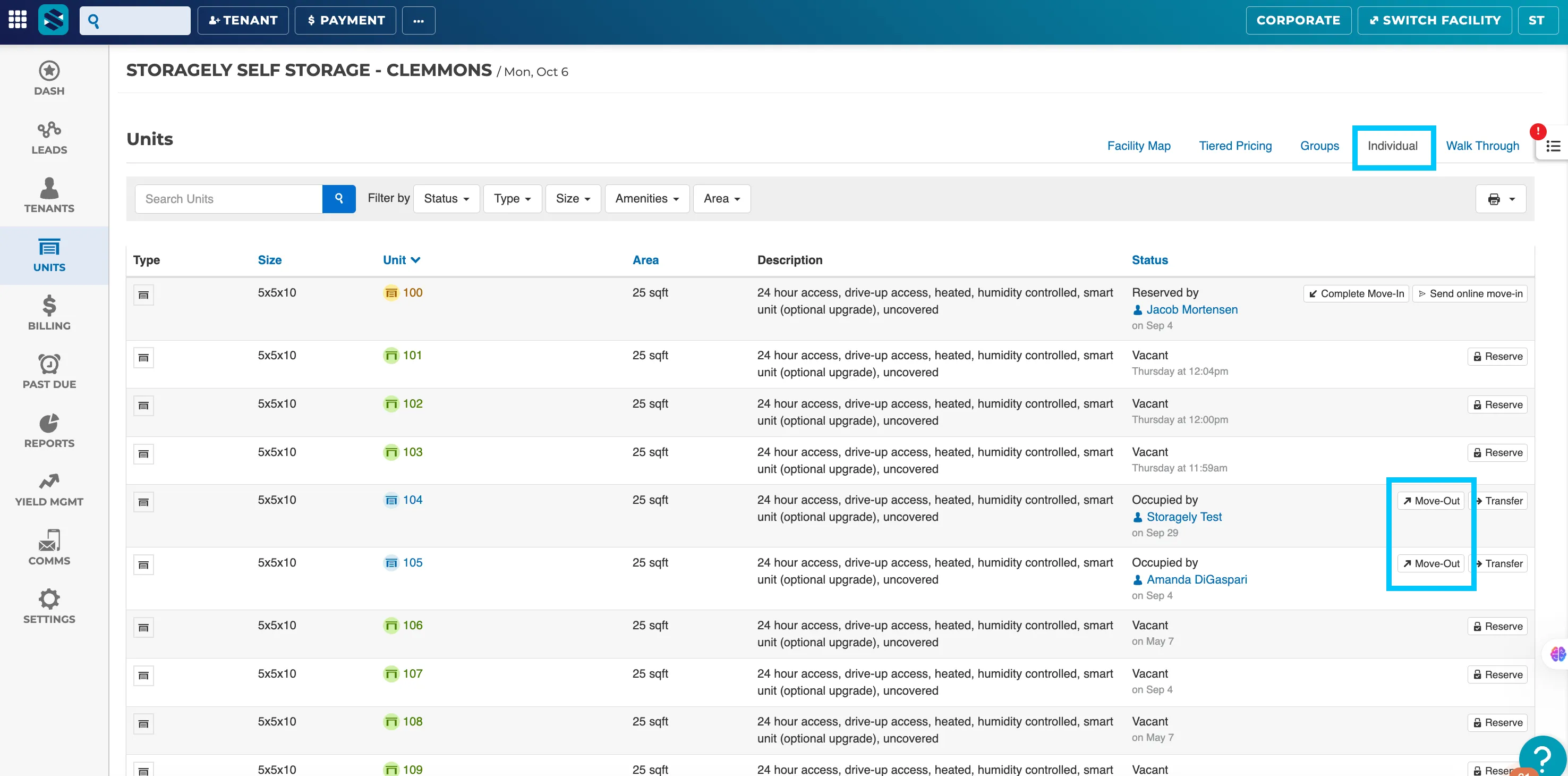
Task: Click the help question mark bubble
Action: pyautogui.click(x=1543, y=756)
